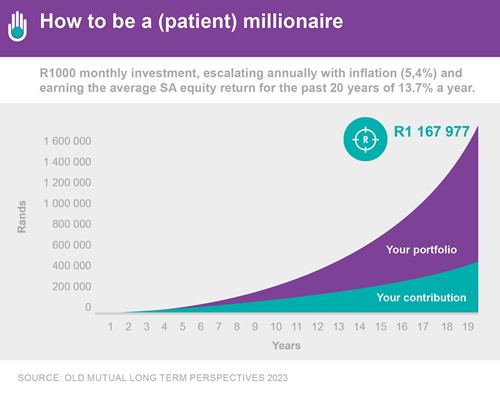Click year 15 on the x-axis
The height and width of the screenshot is (395, 500).
(x=381, y=327)
